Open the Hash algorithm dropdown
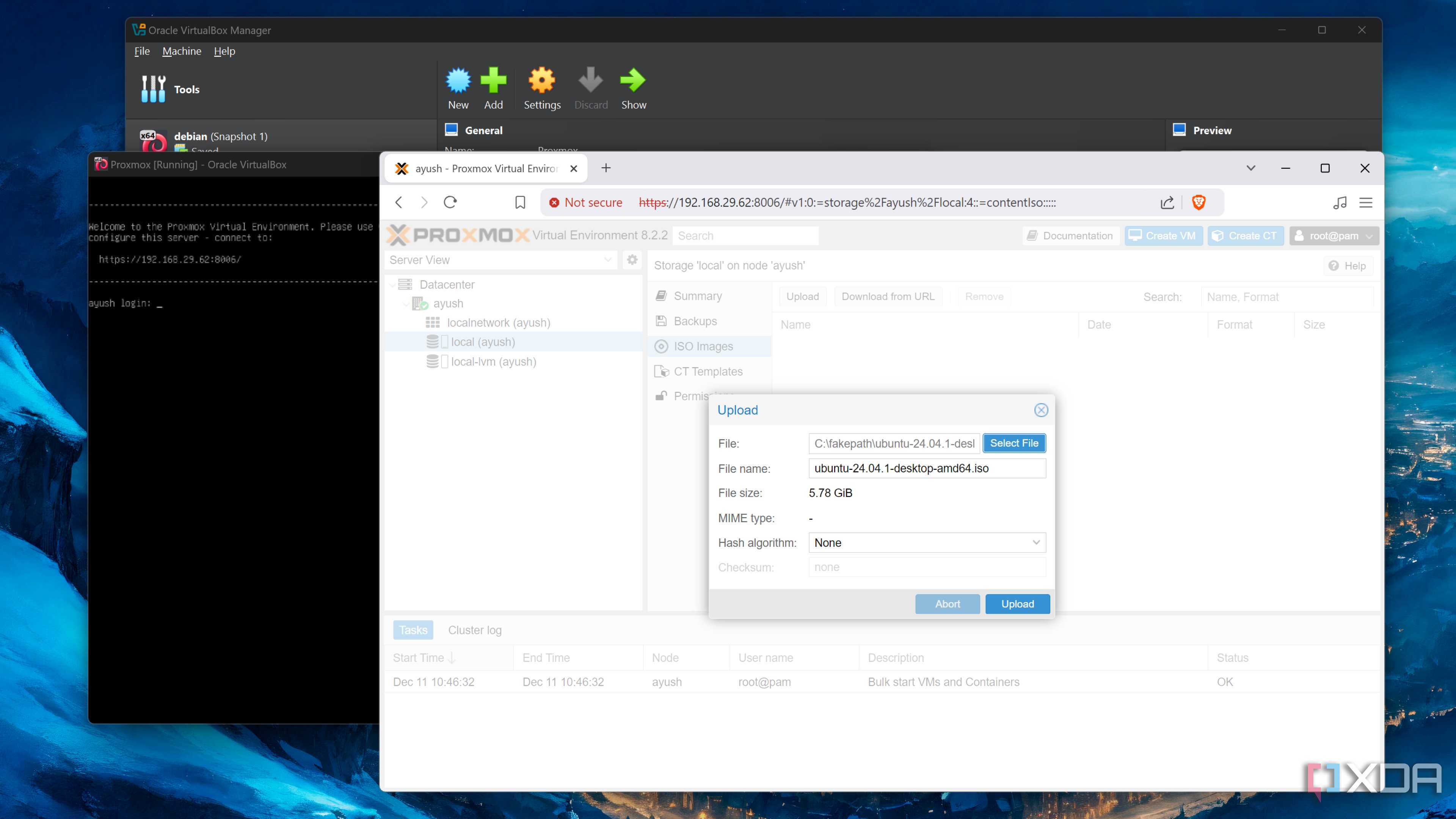Viewport: 1456px width, 819px height. point(1036,543)
